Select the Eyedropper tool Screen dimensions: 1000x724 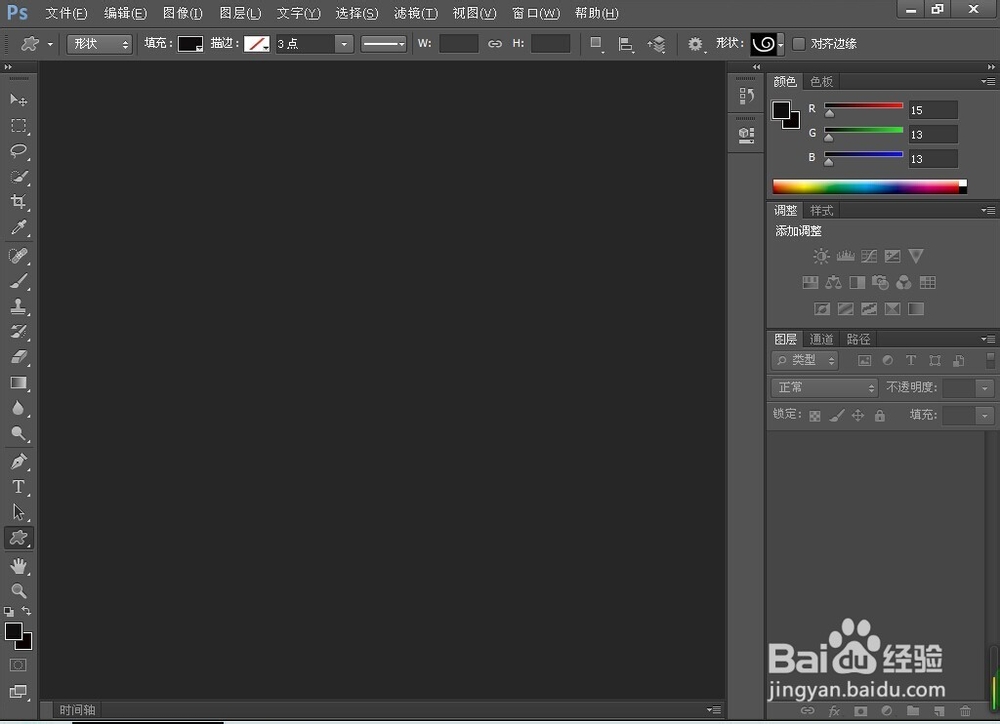click(x=18, y=228)
